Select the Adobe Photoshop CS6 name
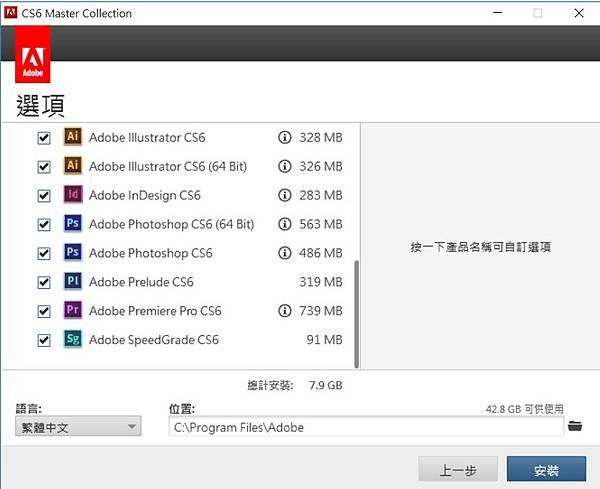This screenshot has width=600, height=489. click(150, 253)
